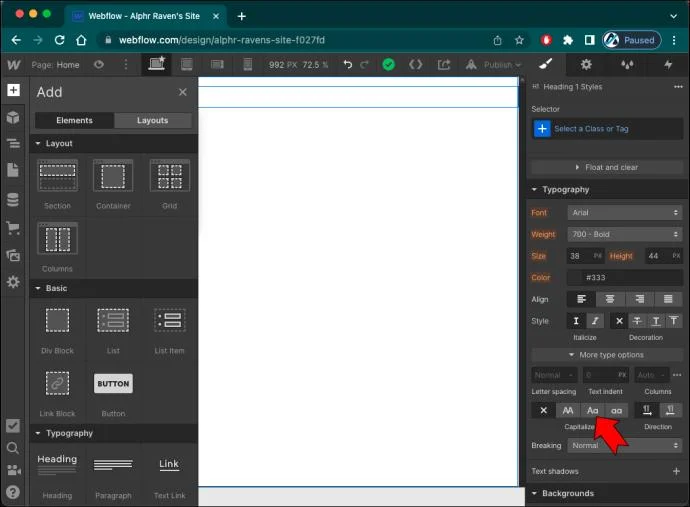Open the Ecommerce cart icon
Viewport: 690px width, 507px height.
13,228
